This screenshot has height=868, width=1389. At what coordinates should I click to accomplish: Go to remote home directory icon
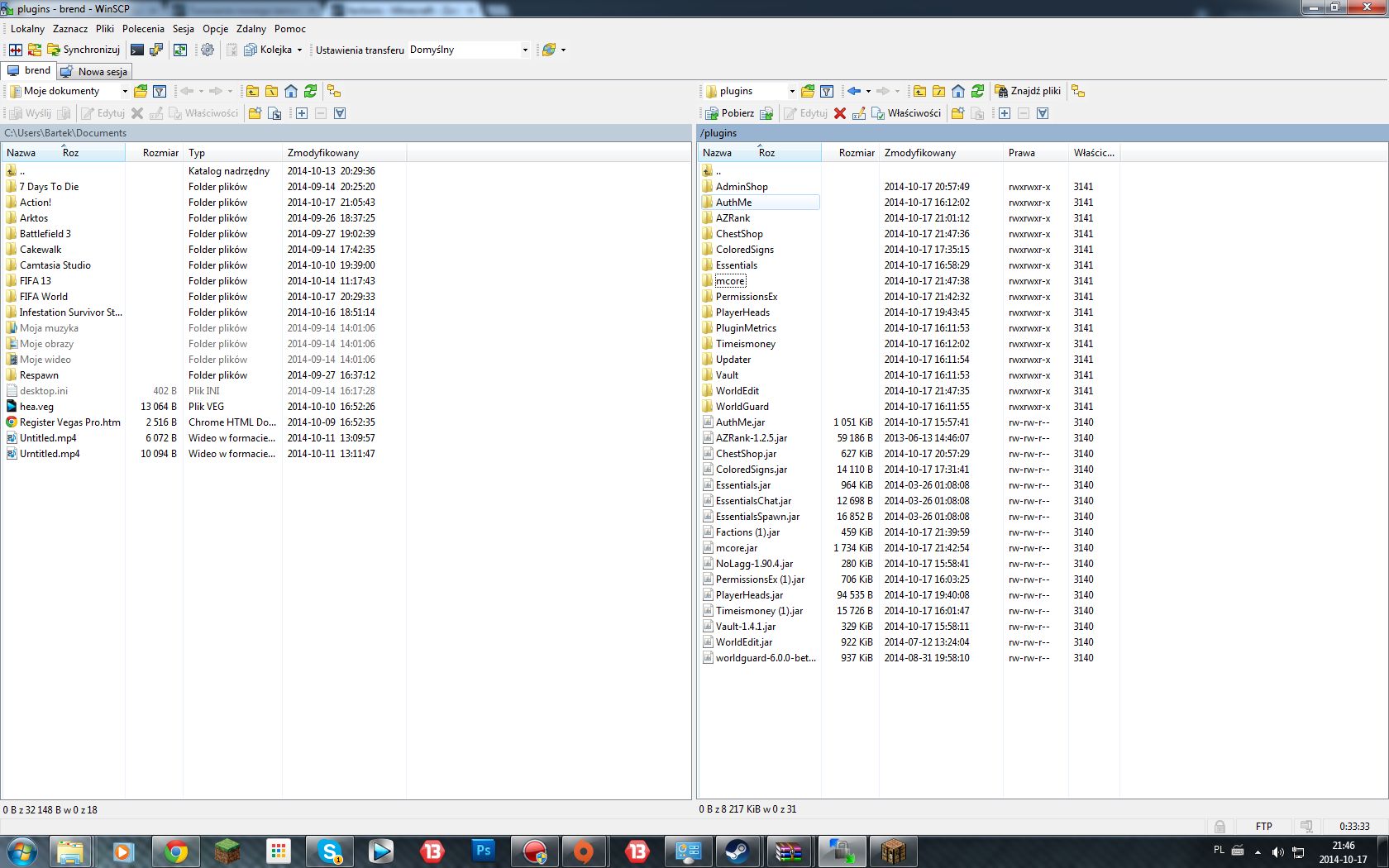click(958, 91)
